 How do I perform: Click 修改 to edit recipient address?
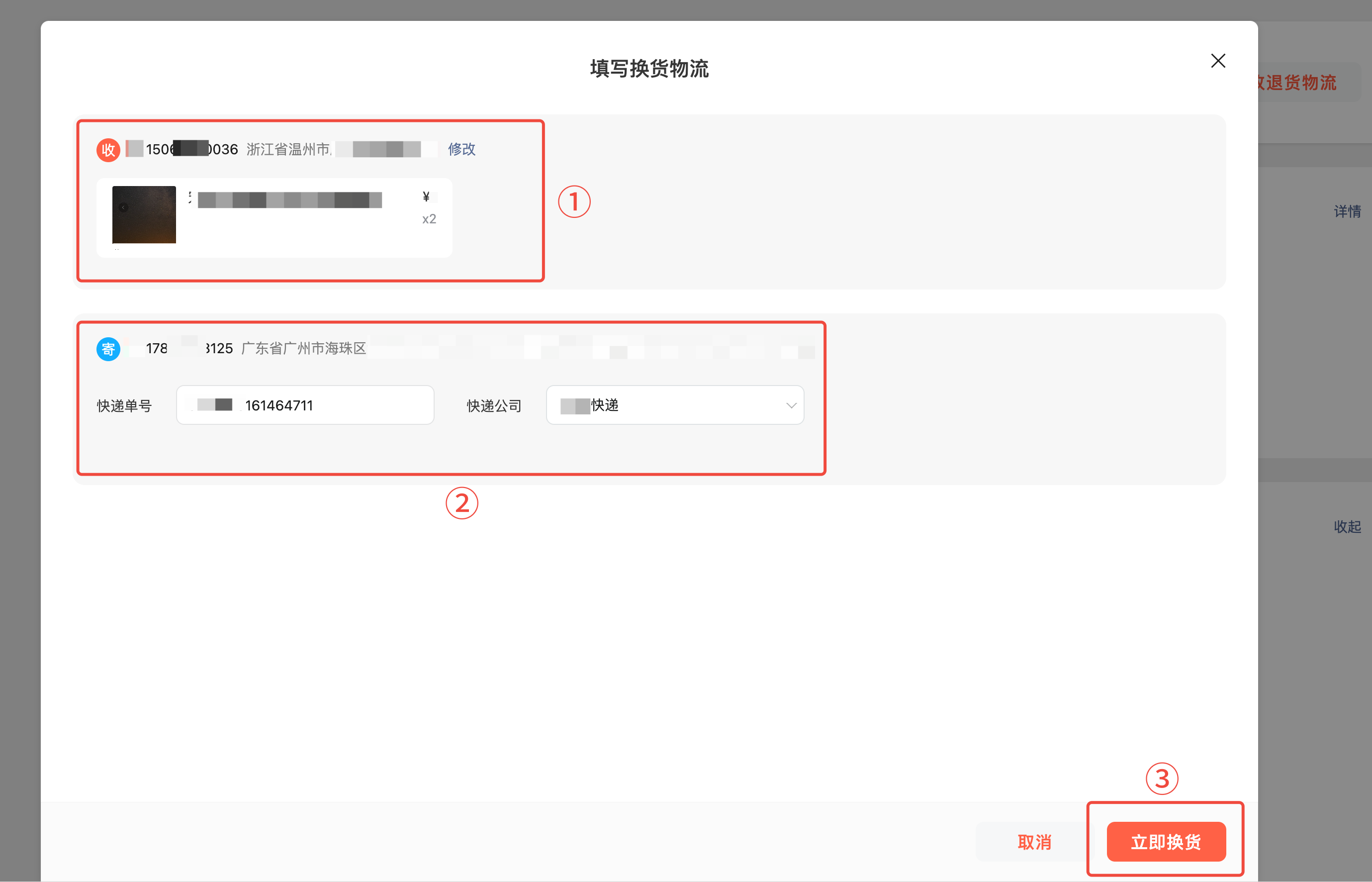(x=461, y=149)
